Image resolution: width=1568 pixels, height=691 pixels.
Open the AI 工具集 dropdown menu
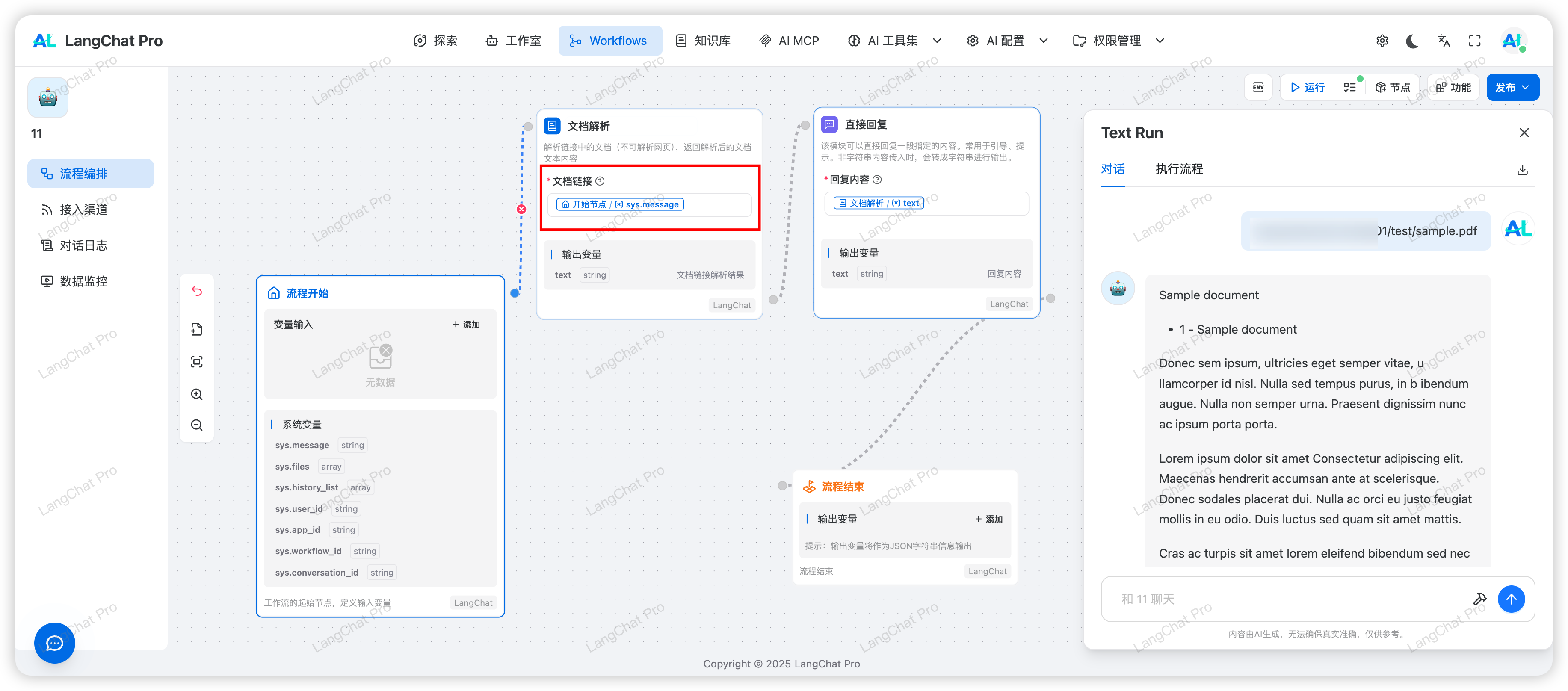(893, 40)
